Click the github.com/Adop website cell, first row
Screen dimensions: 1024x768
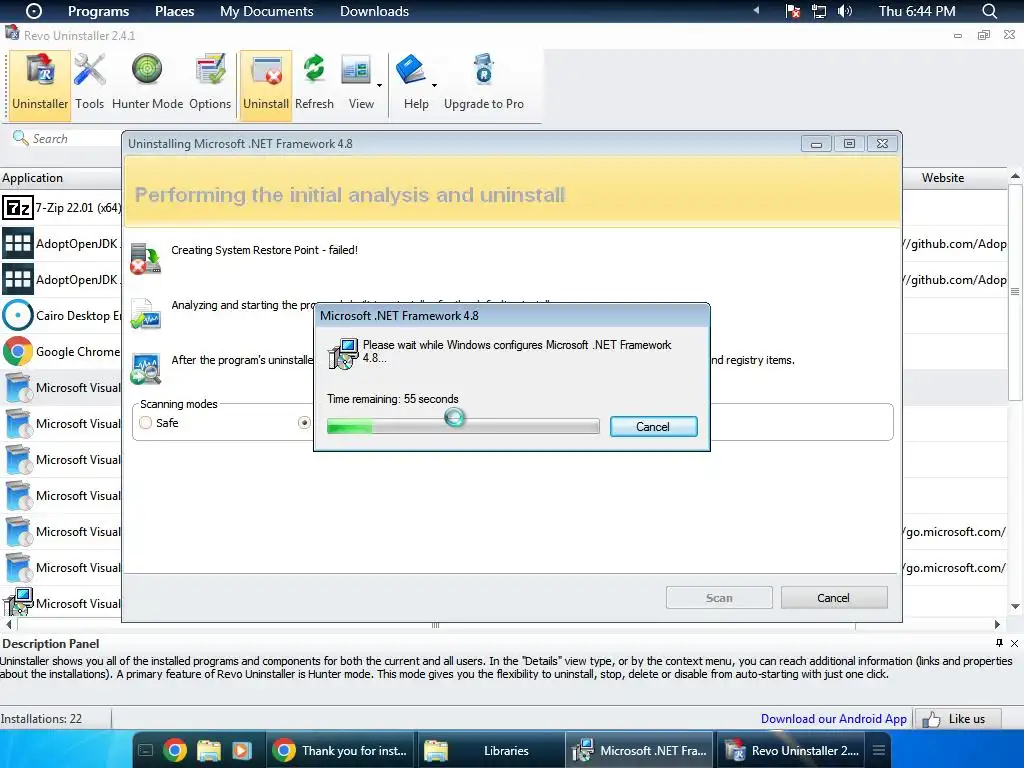(x=955, y=244)
